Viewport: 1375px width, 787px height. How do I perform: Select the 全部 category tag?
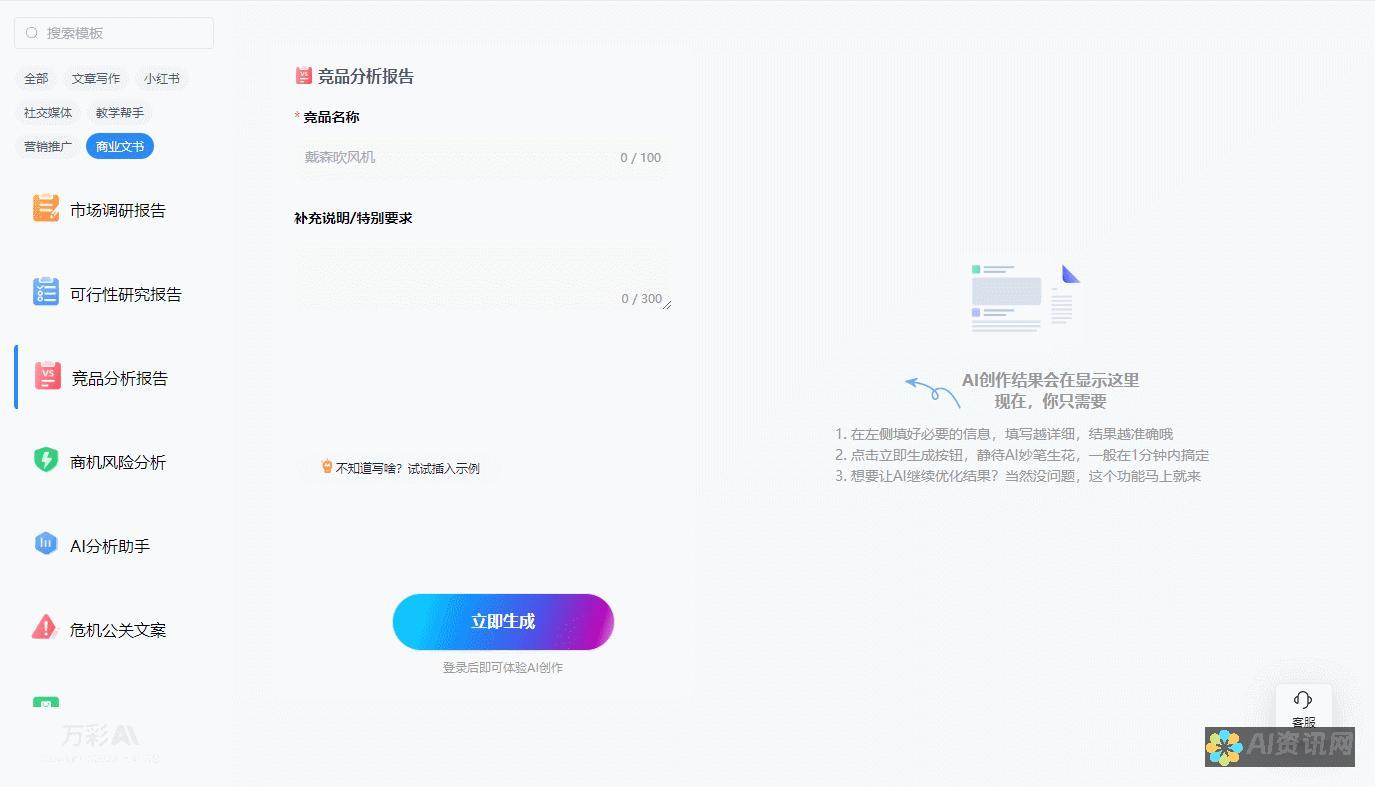(36, 79)
